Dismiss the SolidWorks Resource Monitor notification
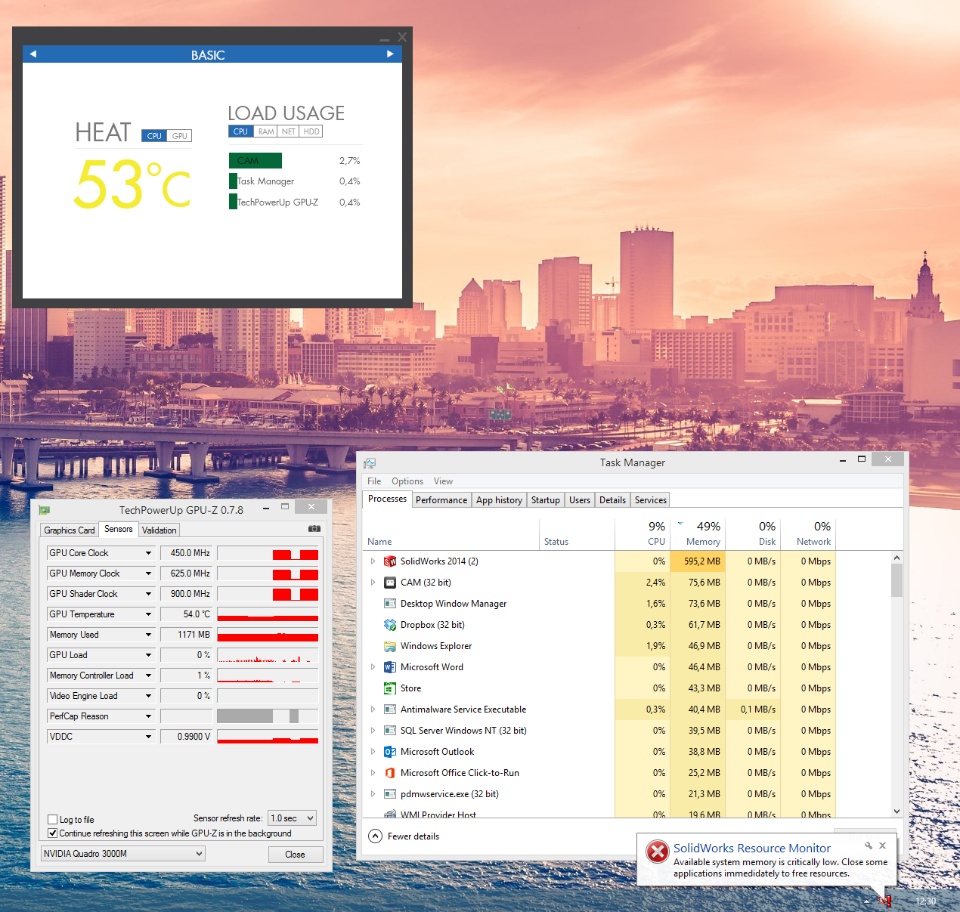 click(882, 846)
